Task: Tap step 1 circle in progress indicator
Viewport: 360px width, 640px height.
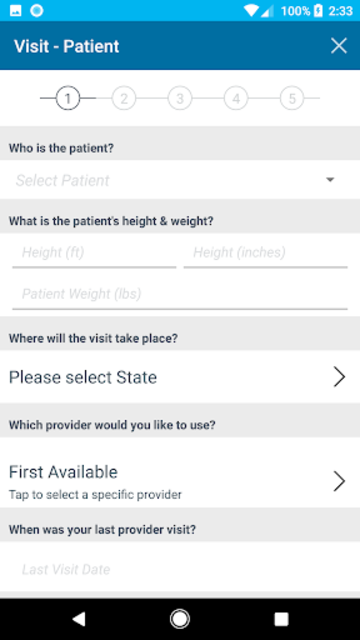Action: click(67, 98)
